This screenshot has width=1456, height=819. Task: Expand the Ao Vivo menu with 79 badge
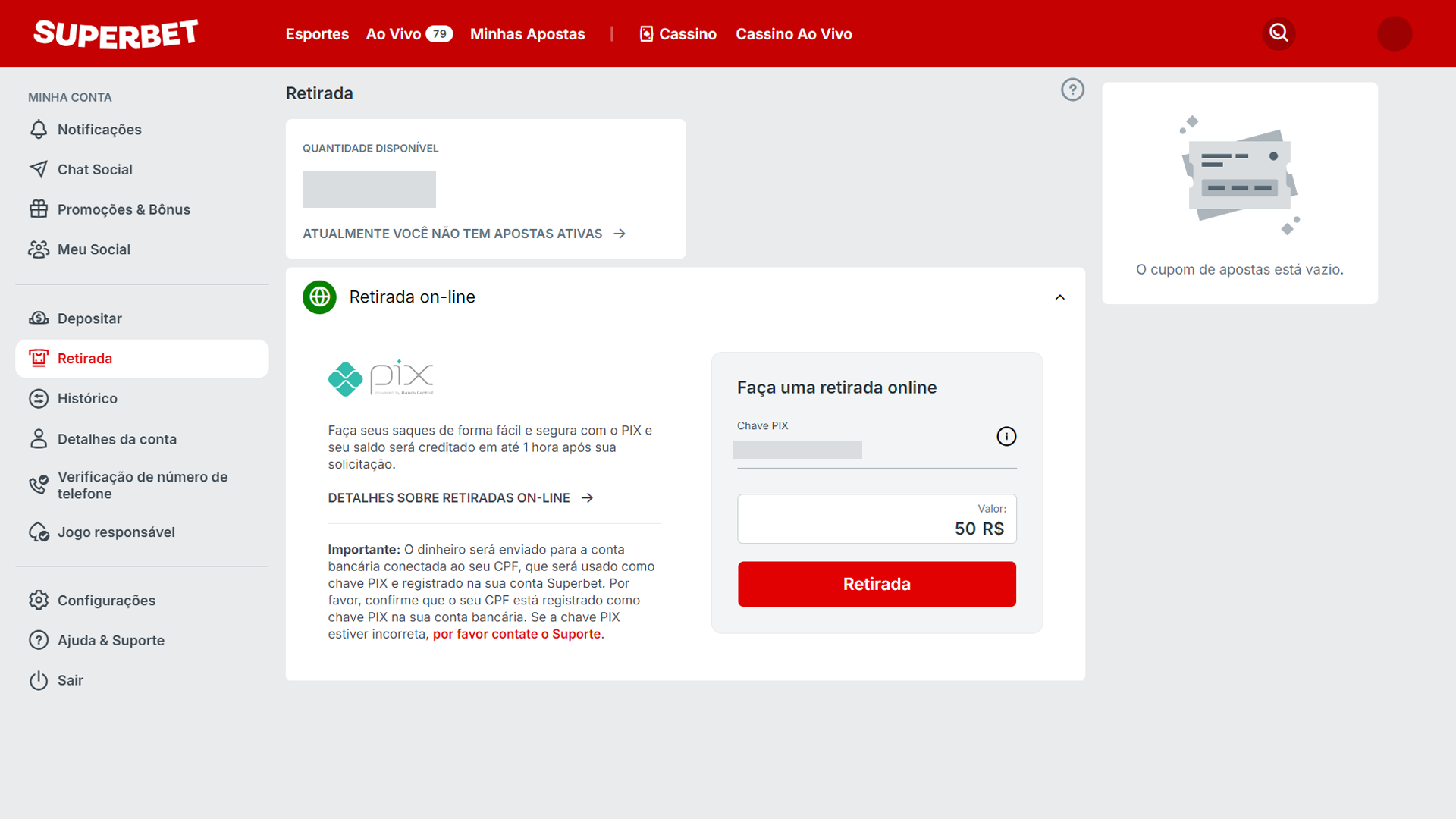tap(408, 33)
